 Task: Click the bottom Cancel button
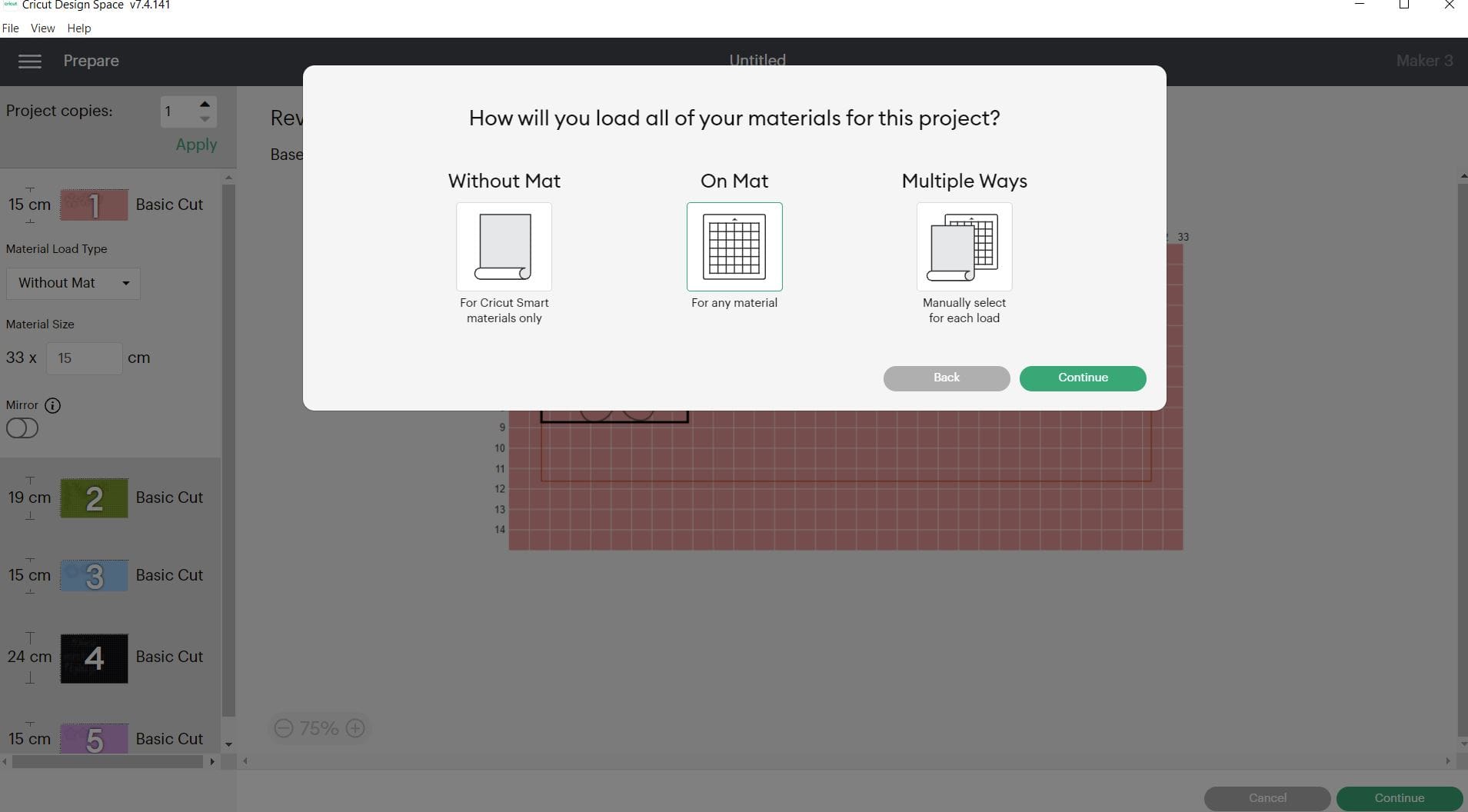point(1267,798)
